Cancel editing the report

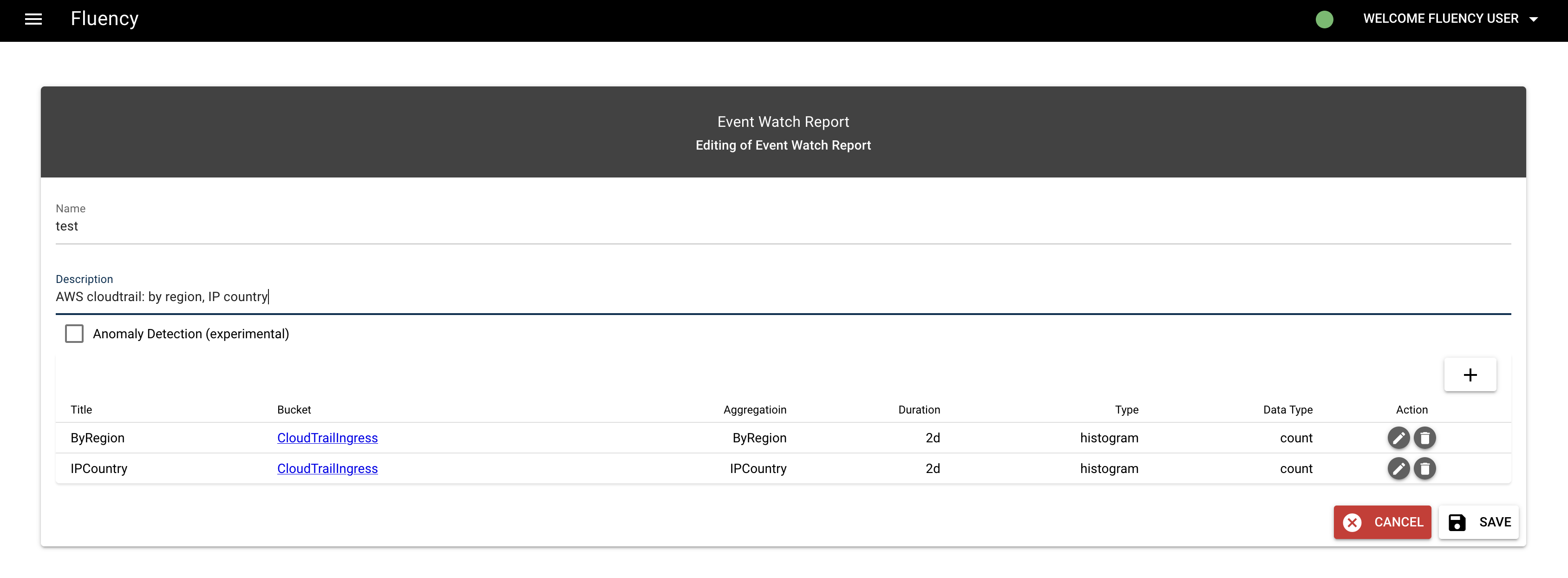(x=1382, y=522)
